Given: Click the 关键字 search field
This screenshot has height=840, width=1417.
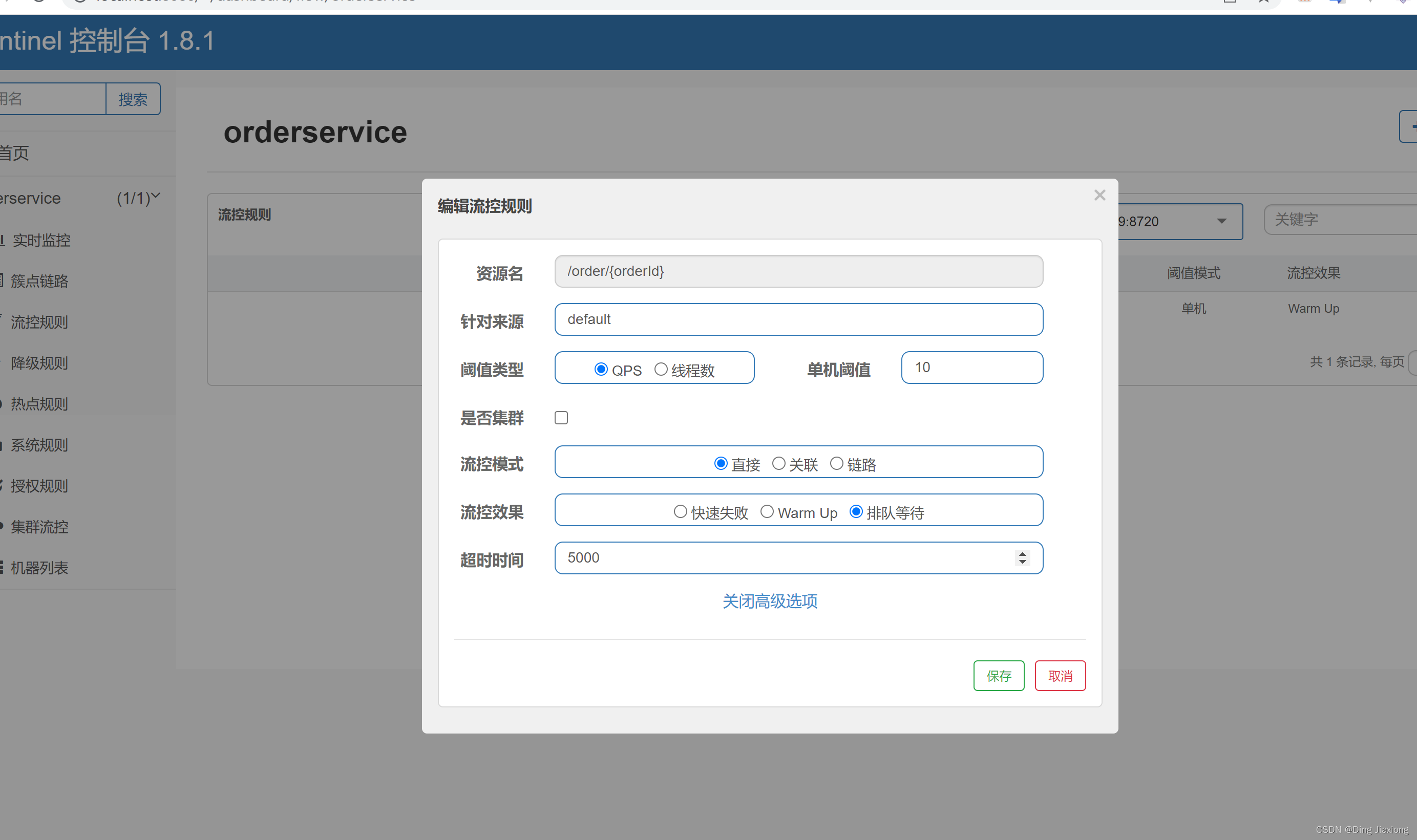Looking at the screenshot, I should [1341, 220].
